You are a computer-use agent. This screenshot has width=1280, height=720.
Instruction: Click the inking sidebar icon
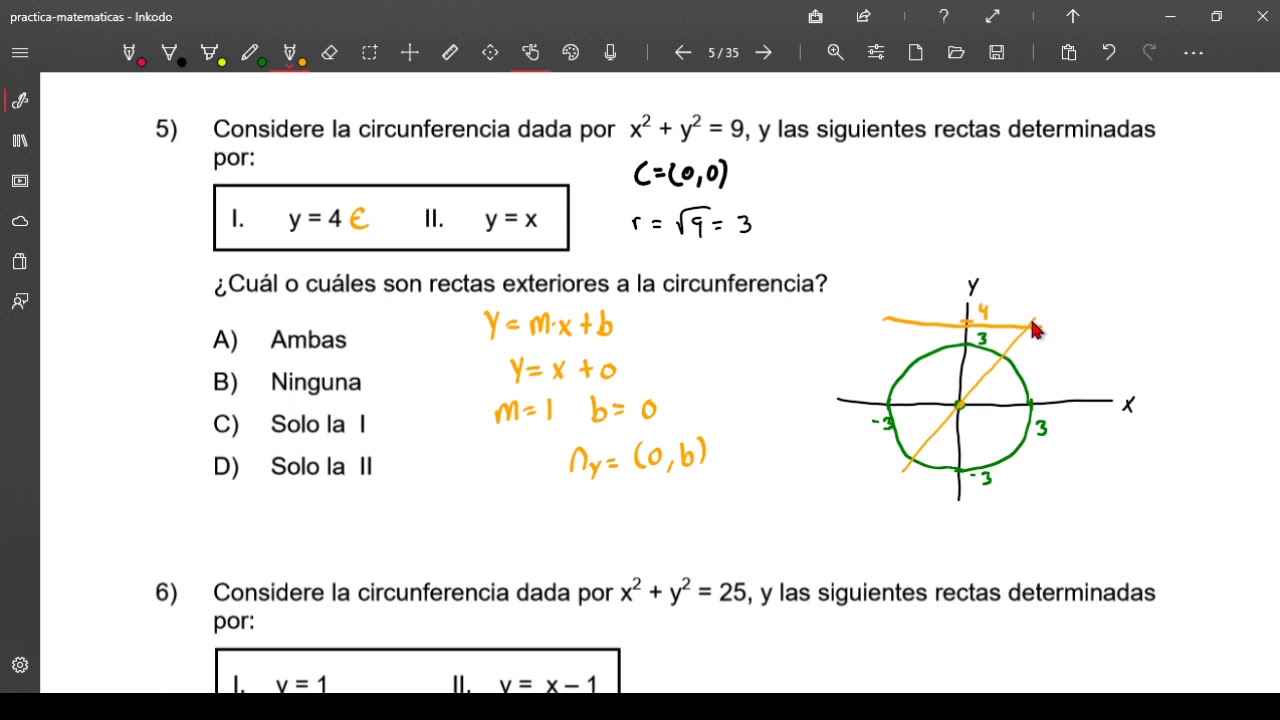(20, 100)
